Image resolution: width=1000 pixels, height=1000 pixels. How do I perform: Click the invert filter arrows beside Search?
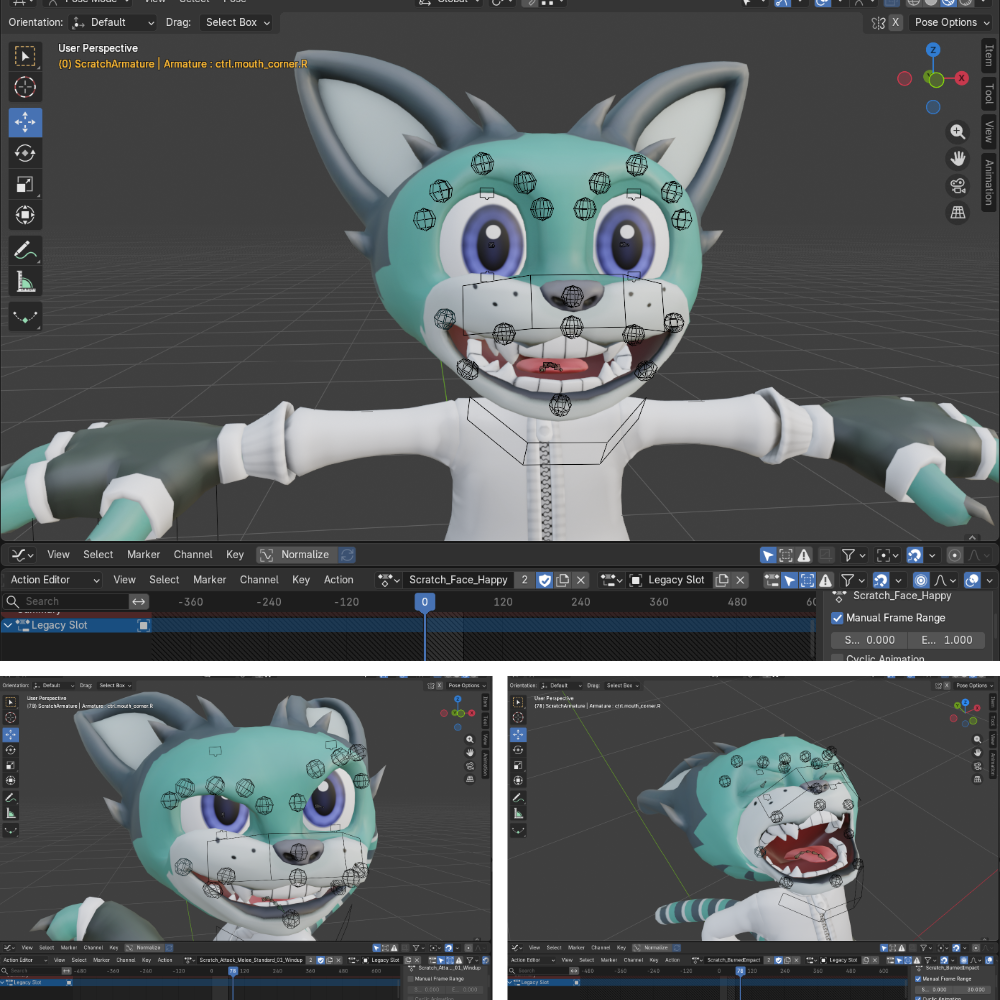[x=138, y=601]
